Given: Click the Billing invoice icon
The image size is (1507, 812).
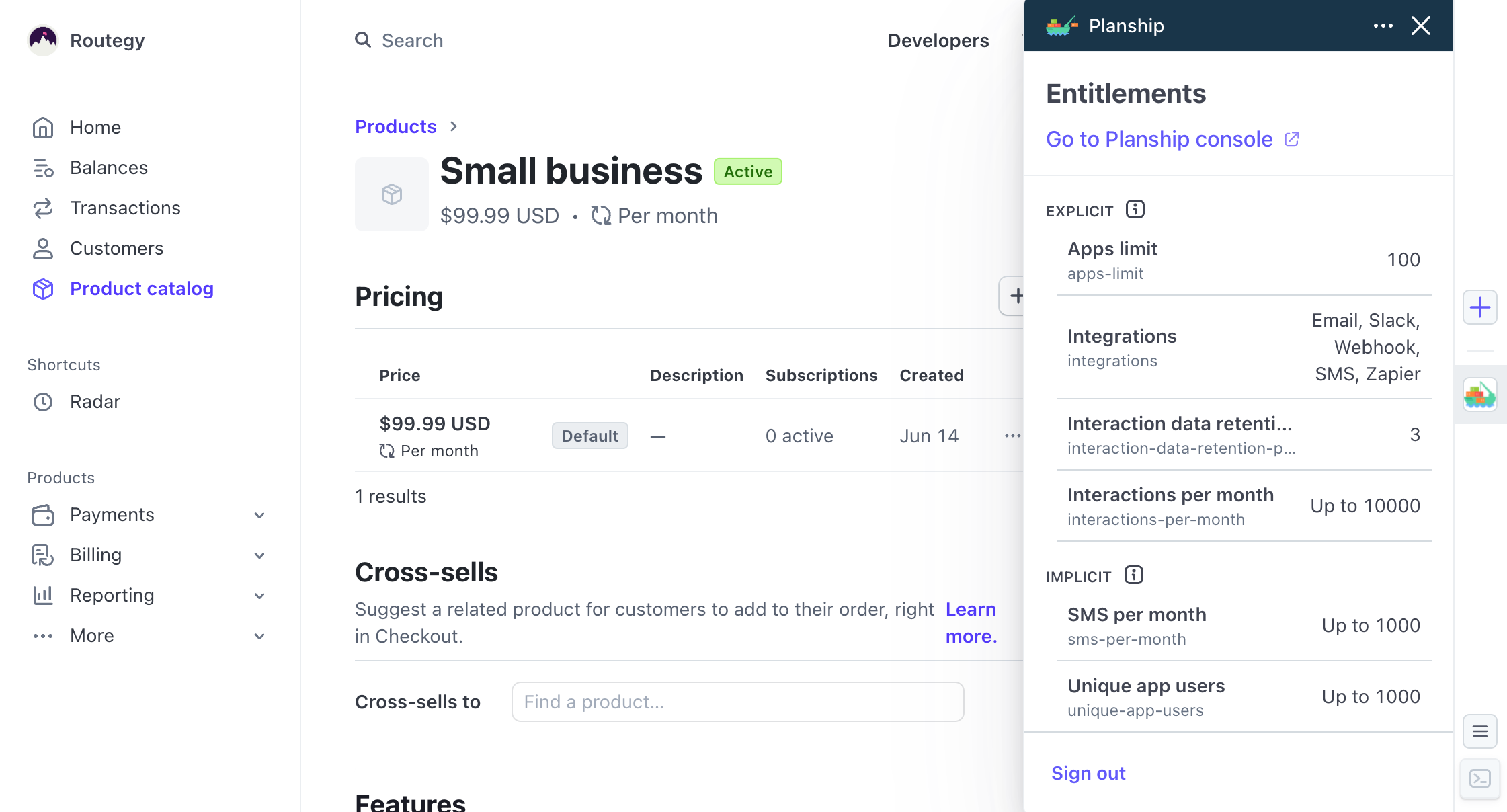Looking at the screenshot, I should 43,555.
